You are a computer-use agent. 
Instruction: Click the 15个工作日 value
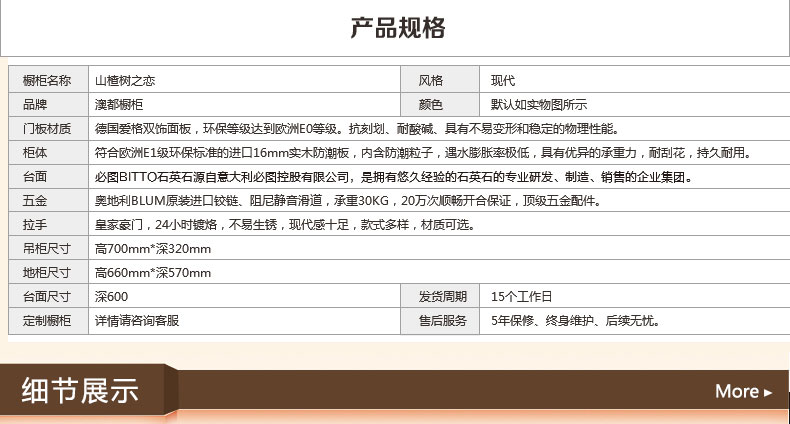point(521,296)
